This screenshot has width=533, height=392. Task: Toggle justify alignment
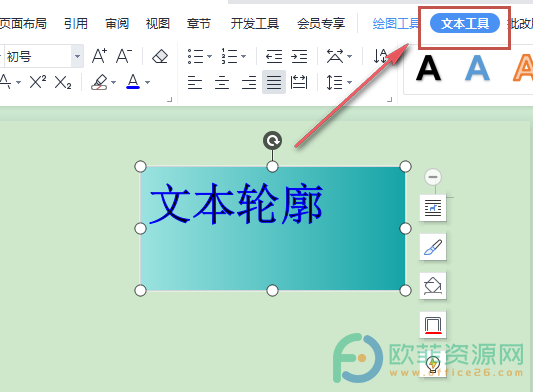[274, 82]
